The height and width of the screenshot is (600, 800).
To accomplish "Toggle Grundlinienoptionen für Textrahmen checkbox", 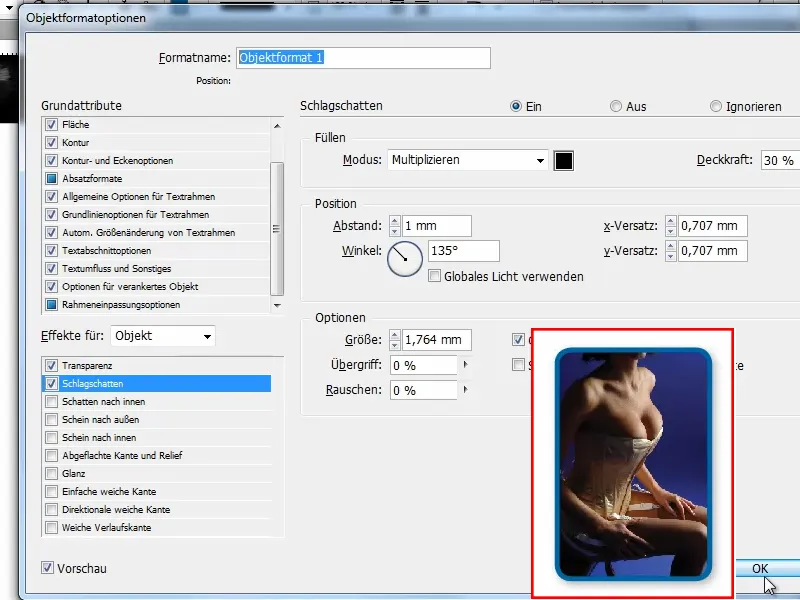I will tap(51, 214).
